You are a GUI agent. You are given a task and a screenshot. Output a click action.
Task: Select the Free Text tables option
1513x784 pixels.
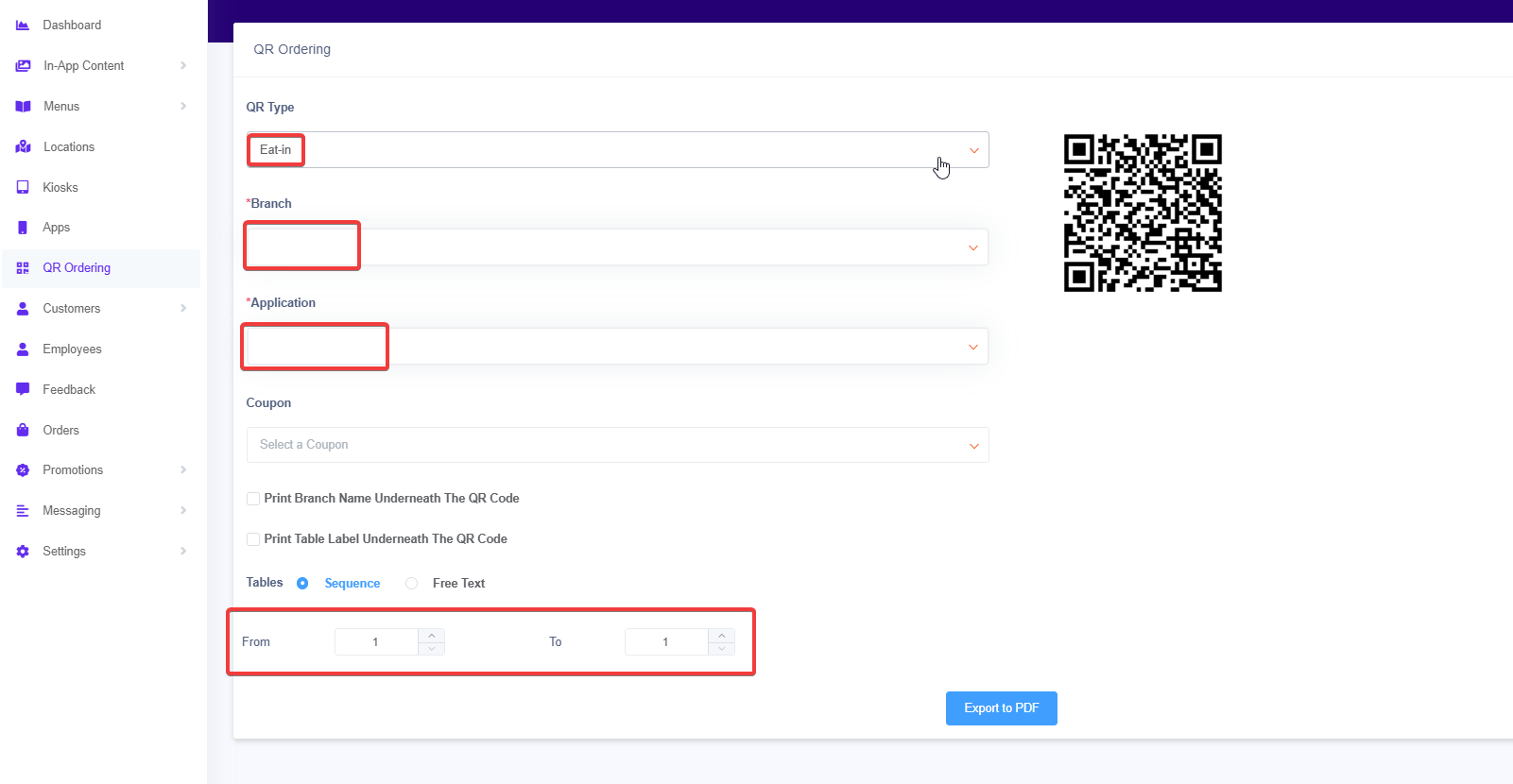(412, 584)
